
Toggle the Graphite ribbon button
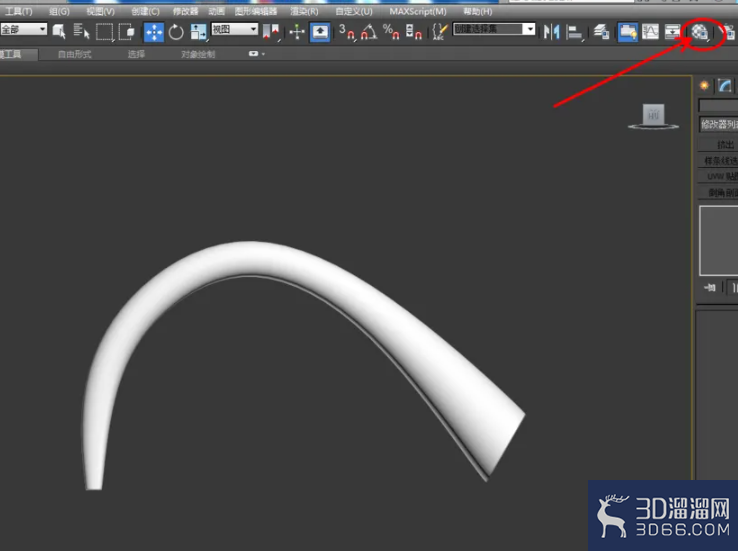(x=627, y=32)
